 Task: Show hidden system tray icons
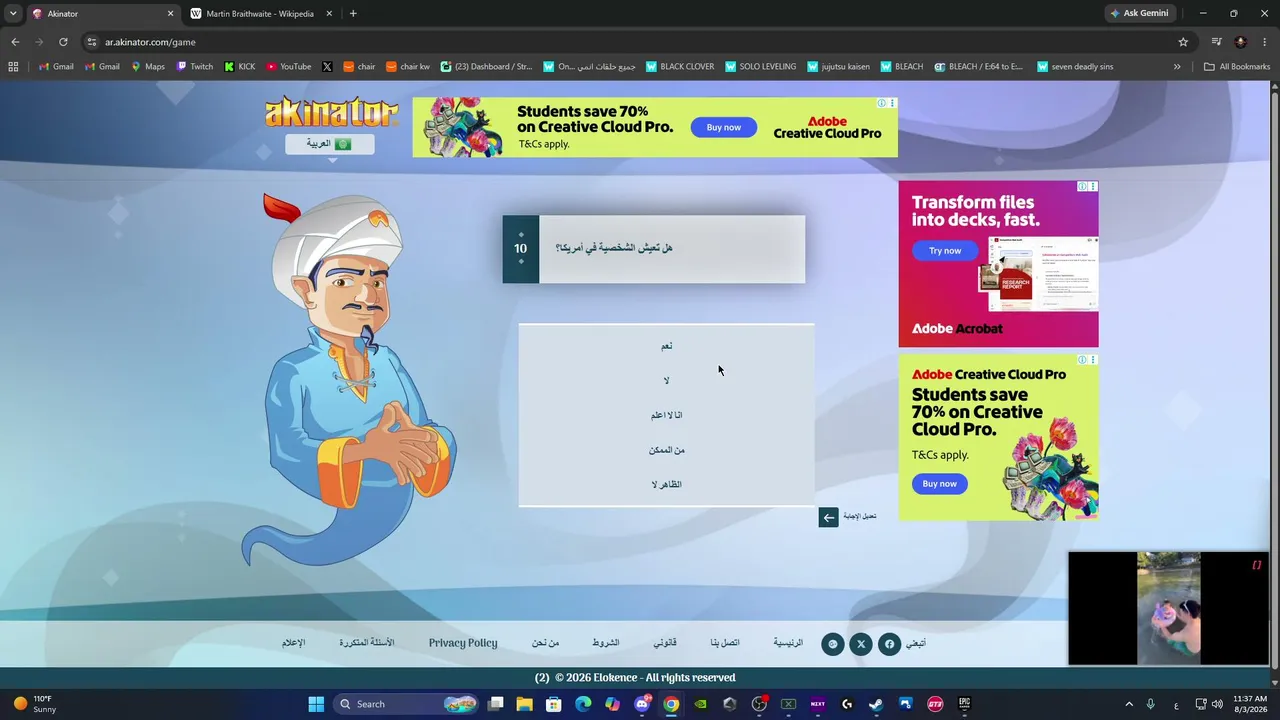coord(1129,704)
